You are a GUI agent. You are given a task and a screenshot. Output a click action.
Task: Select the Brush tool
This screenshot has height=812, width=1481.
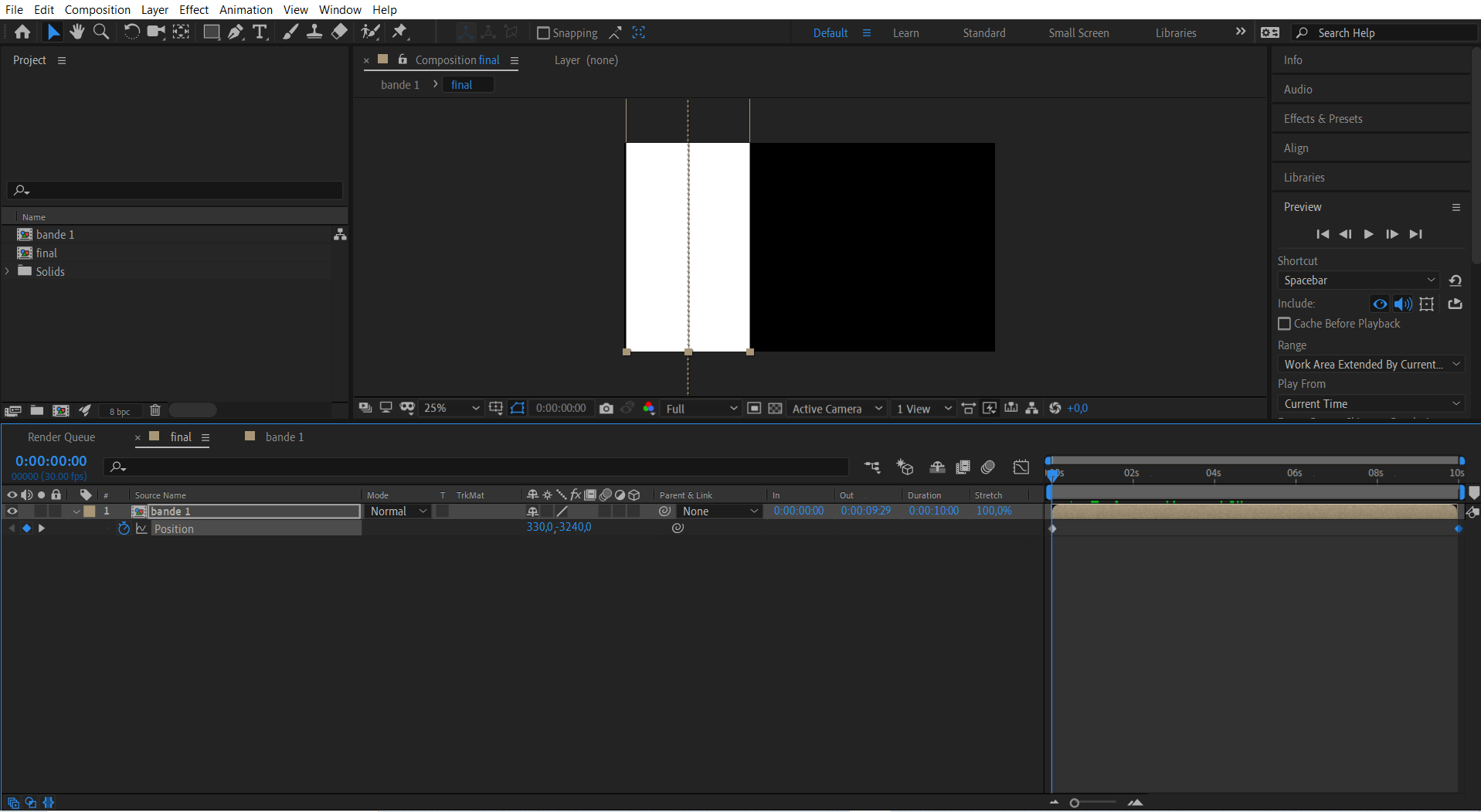(290, 32)
